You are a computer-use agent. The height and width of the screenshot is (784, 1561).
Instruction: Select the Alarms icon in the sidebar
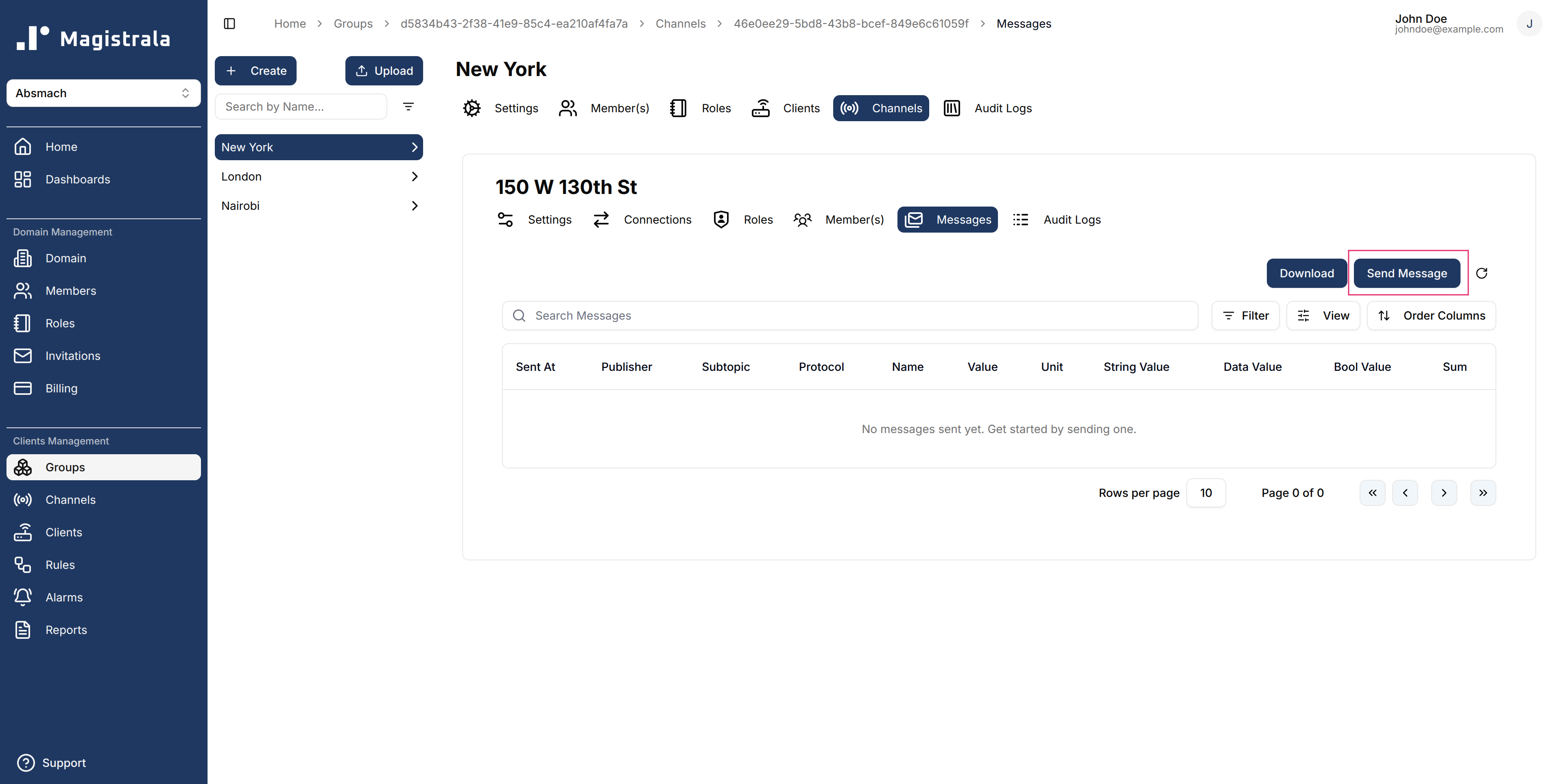[22, 597]
